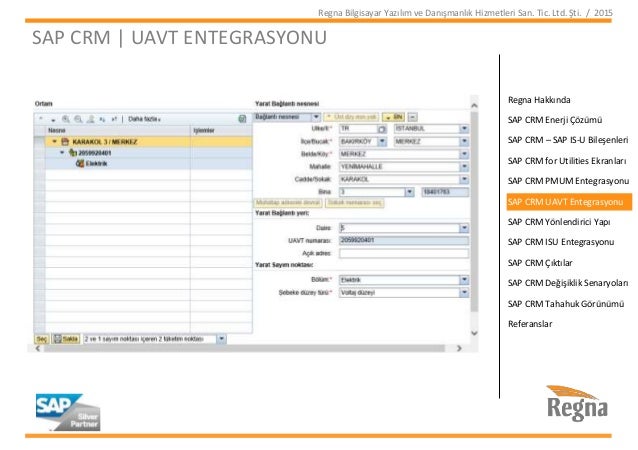Click the UAVT numarası input field
Image resolution: width=638 pixels, height=450 pixels.
404,240
